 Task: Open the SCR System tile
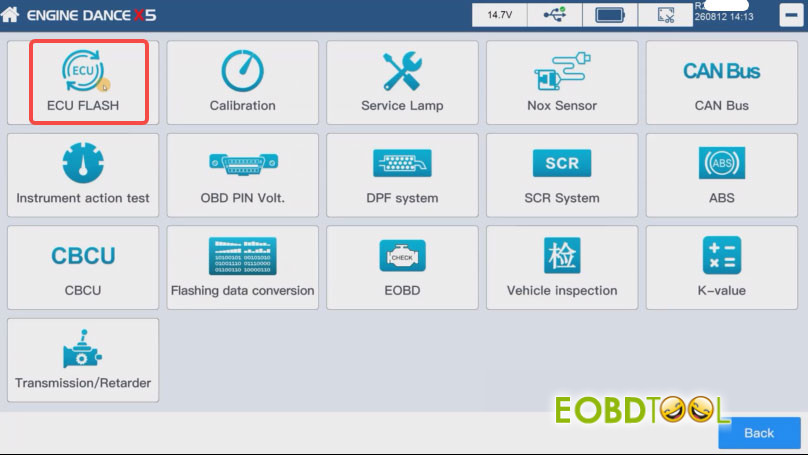(562, 175)
